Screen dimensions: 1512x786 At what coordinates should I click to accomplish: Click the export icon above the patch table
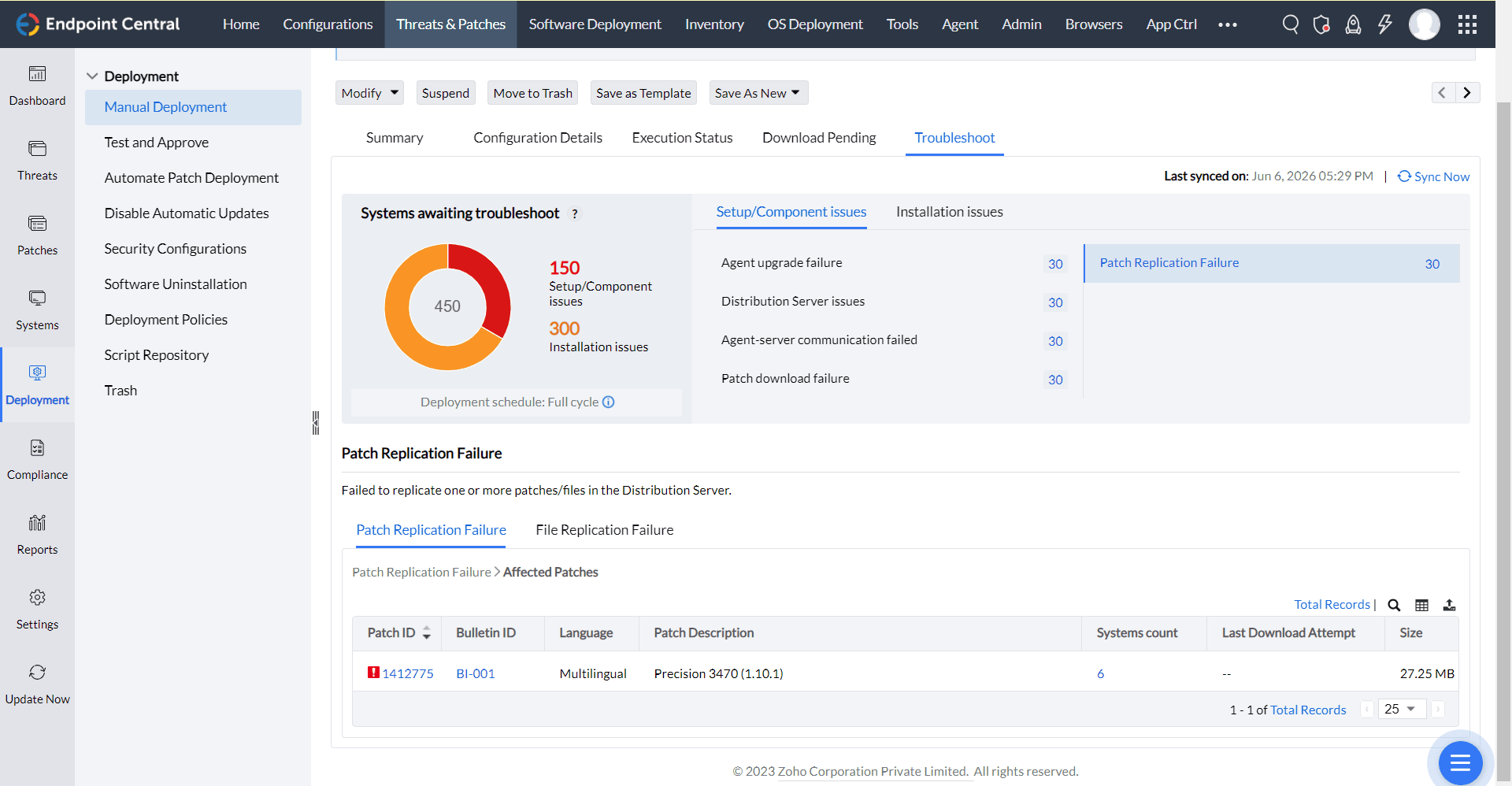pyautogui.click(x=1449, y=605)
